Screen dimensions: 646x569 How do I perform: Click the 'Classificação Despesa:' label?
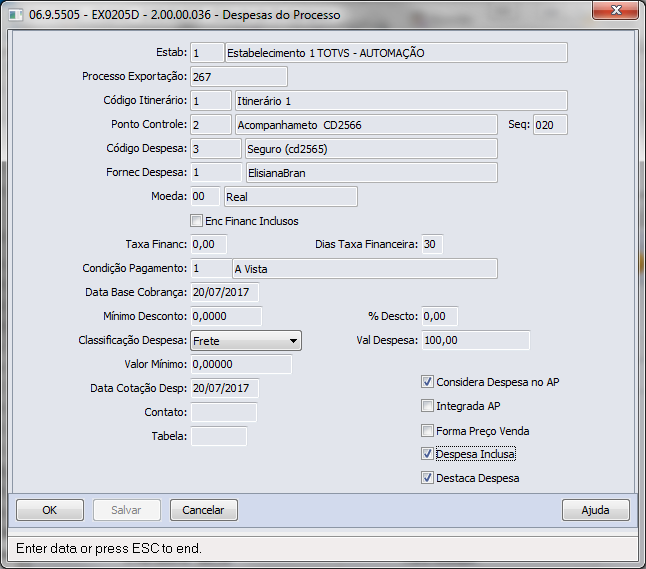click(x=133, y=340)
